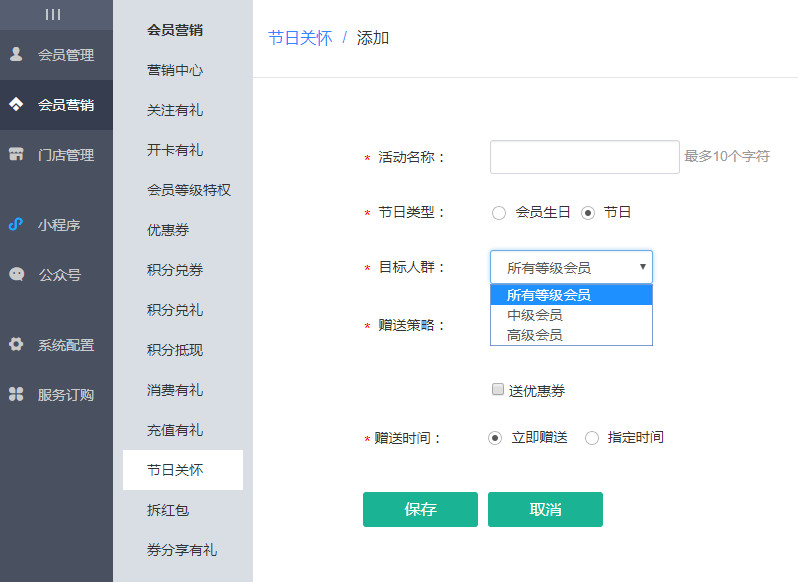Viewport: 798px width, 582px height.
Task: Follow the 节日关怀 breadcrumb link
Action: 300,38
